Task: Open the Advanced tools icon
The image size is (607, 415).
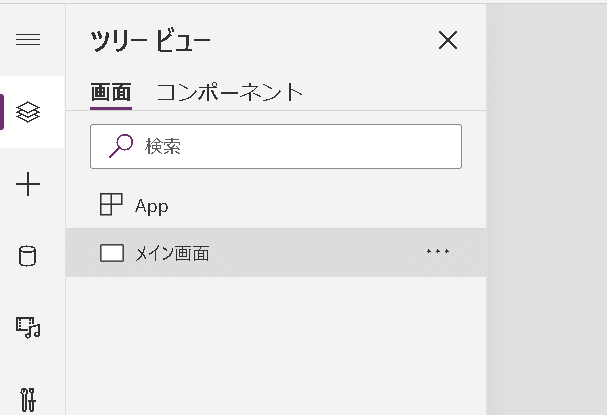Action: (x=28, y=400)
